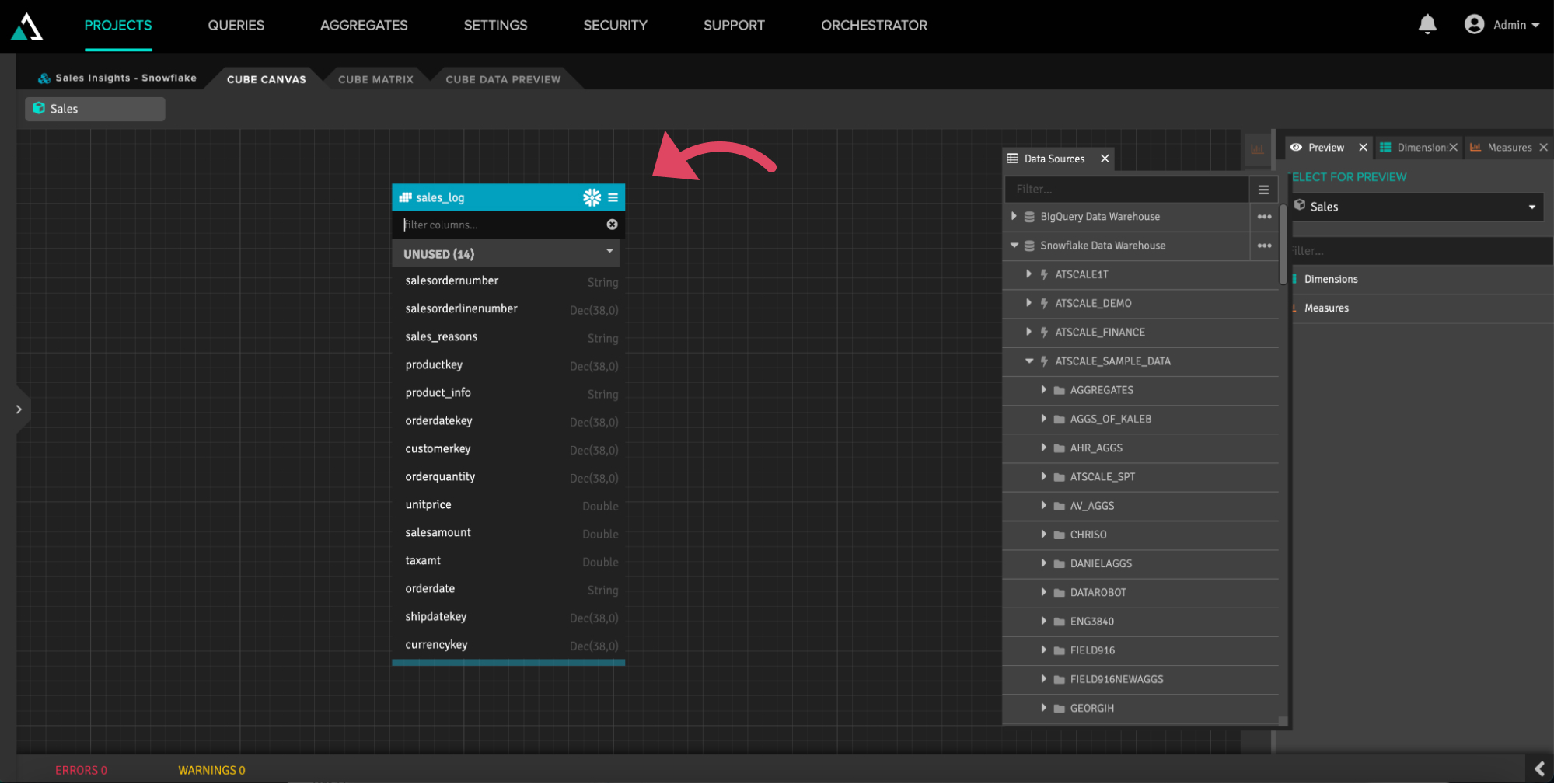Viewport: 1554px width, 784px height.
Task: Open sales_log table hamburger menu
Action: pos(613,197)
